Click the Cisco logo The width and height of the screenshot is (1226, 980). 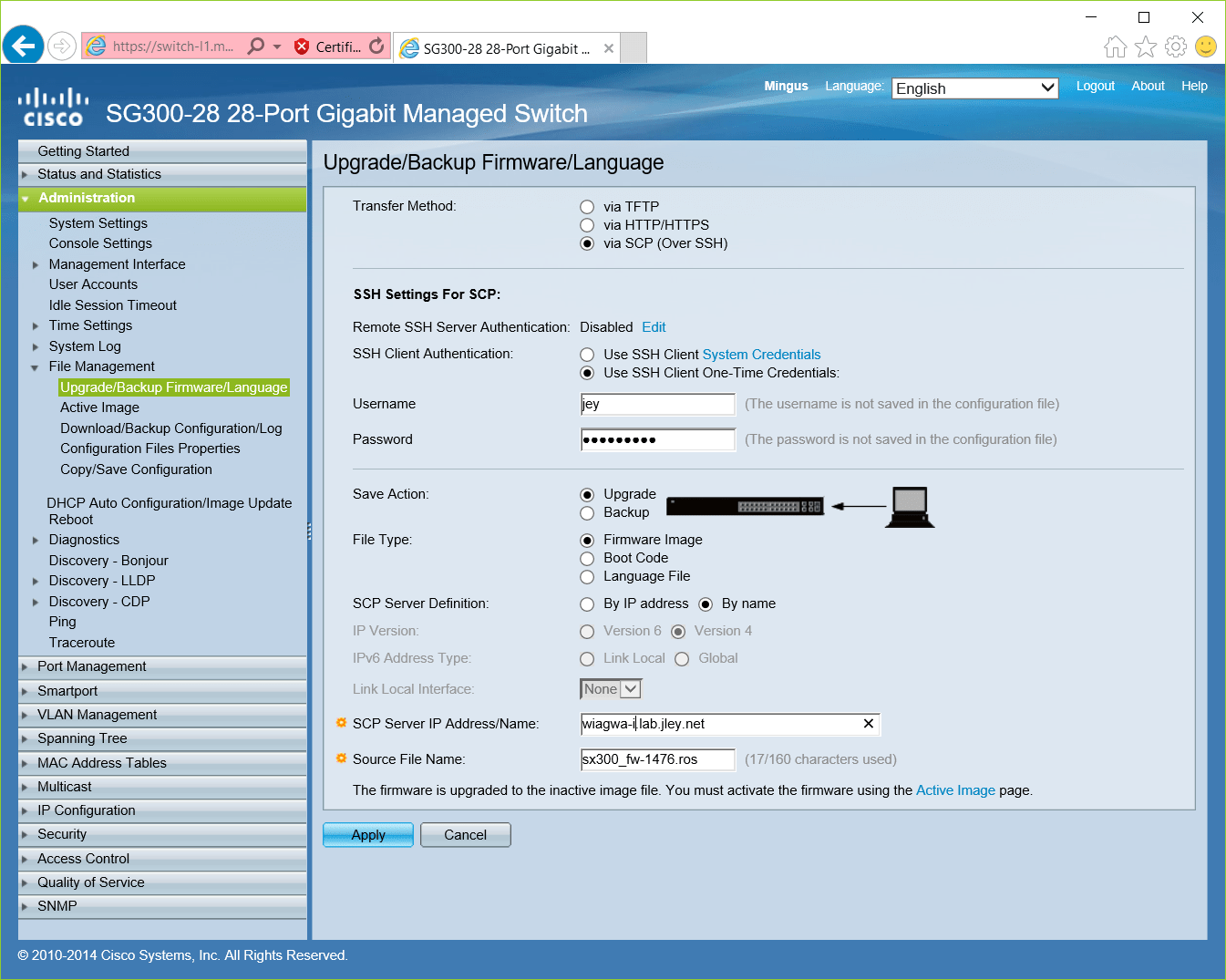54,107
